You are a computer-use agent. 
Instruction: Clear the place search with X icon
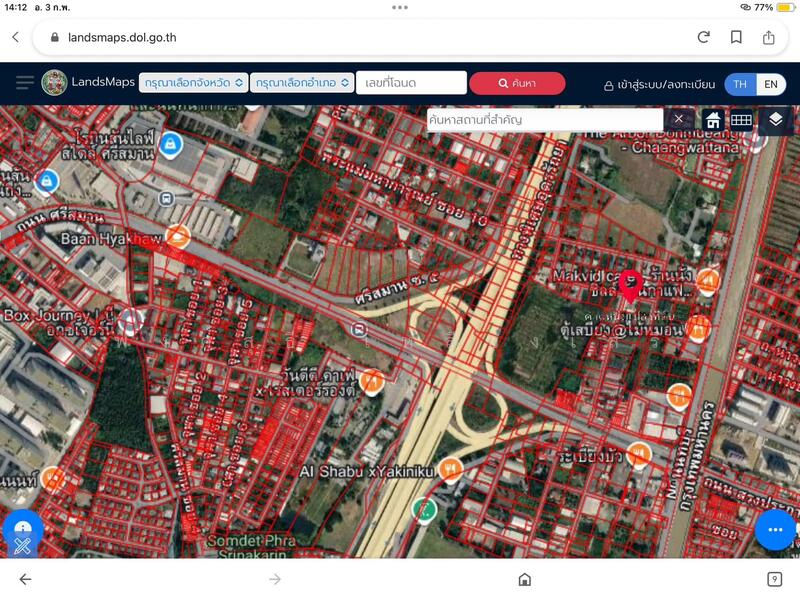tap(679, 119)
